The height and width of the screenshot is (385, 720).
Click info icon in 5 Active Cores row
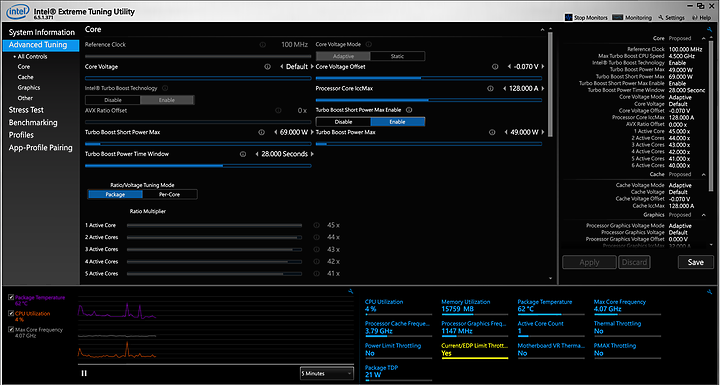point(316,273)
